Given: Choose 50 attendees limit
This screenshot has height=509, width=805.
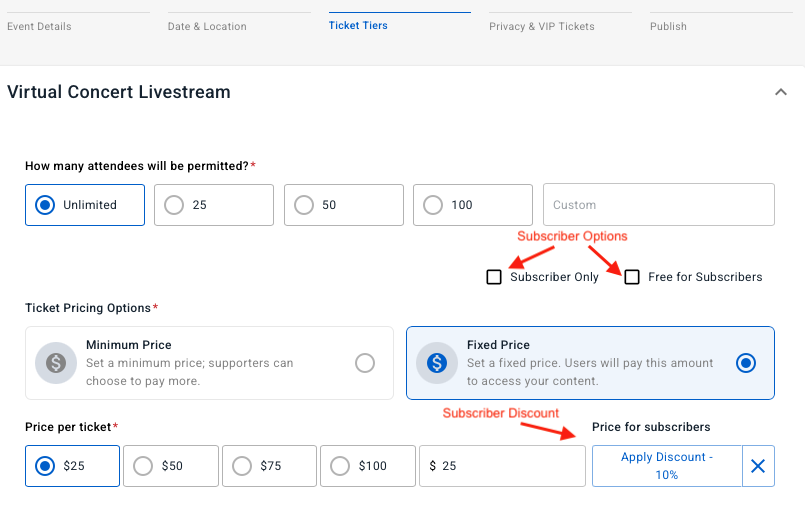Looking at the screenshot, I should (303, 205).
